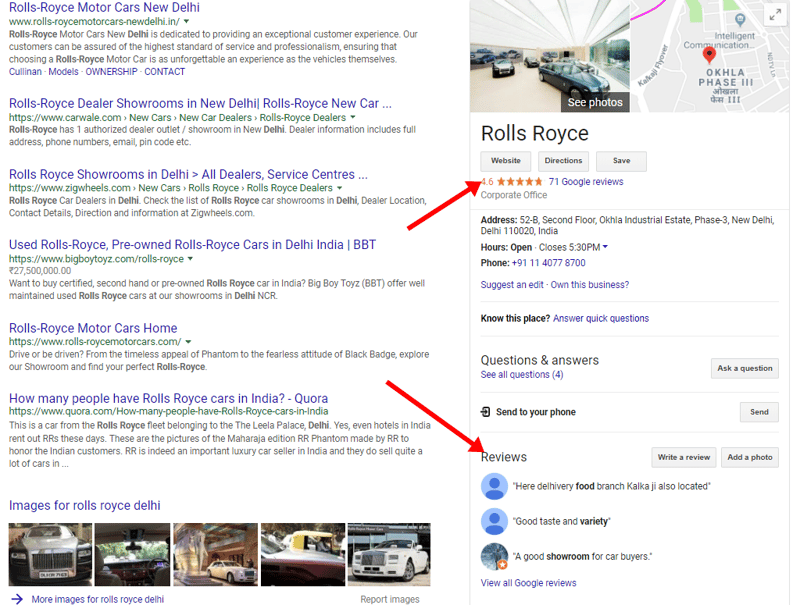Viewport: 800px width, 605px height.
Task: Open dropdown arrow next to rolls-roycemotorcars-newdelhi.in URL
Action: 186,21
